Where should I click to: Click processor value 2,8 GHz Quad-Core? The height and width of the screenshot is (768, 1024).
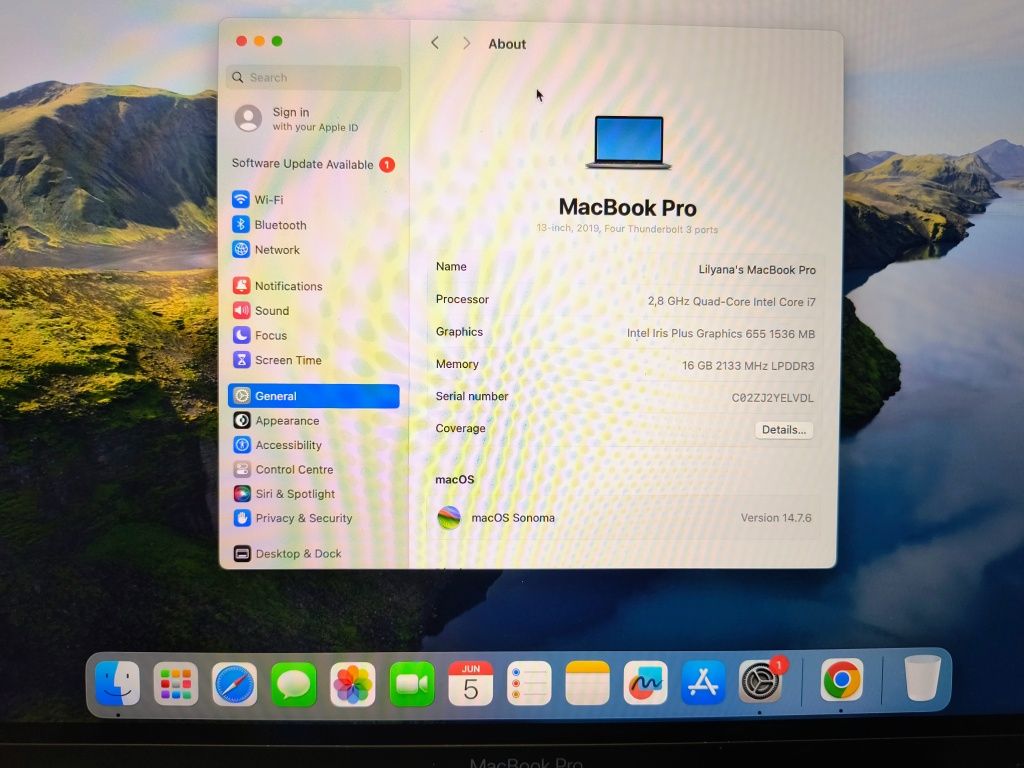731,302
